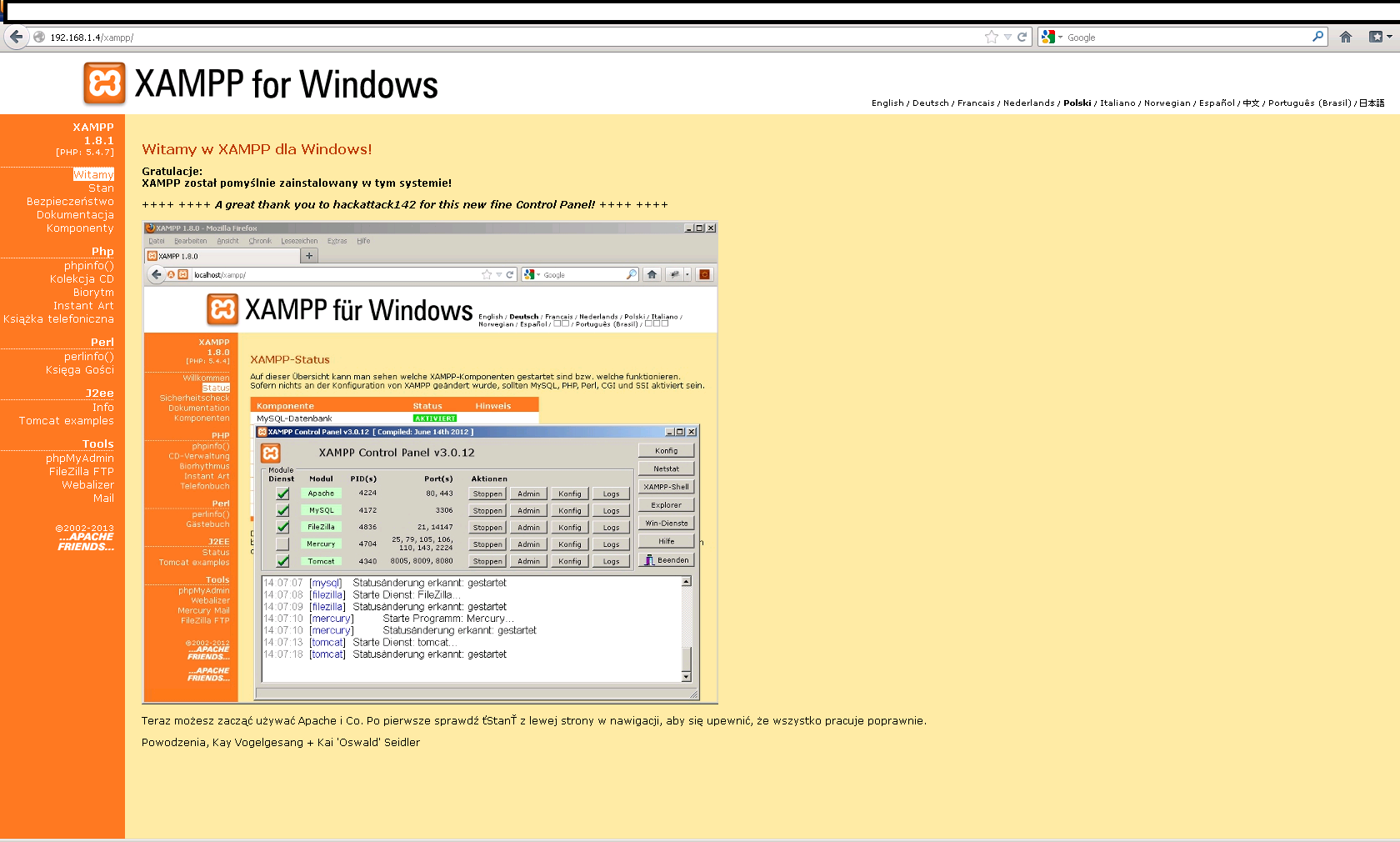Open perlinfo() under Perl section
The height and width of the screenshot is (842, 1400).
point(89,357)
